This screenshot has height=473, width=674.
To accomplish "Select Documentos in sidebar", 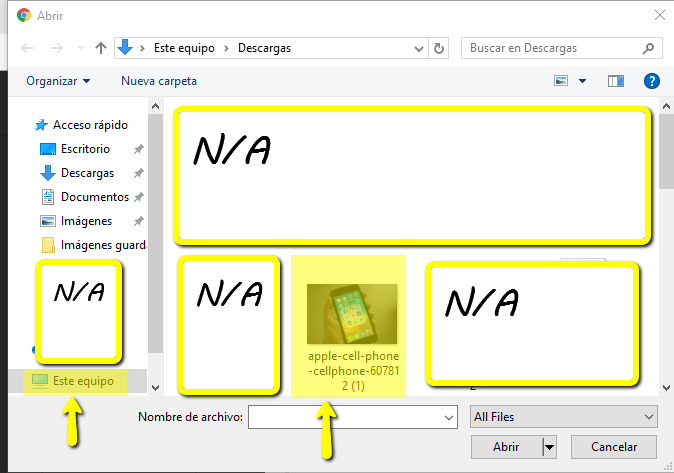I will (94, 197).
